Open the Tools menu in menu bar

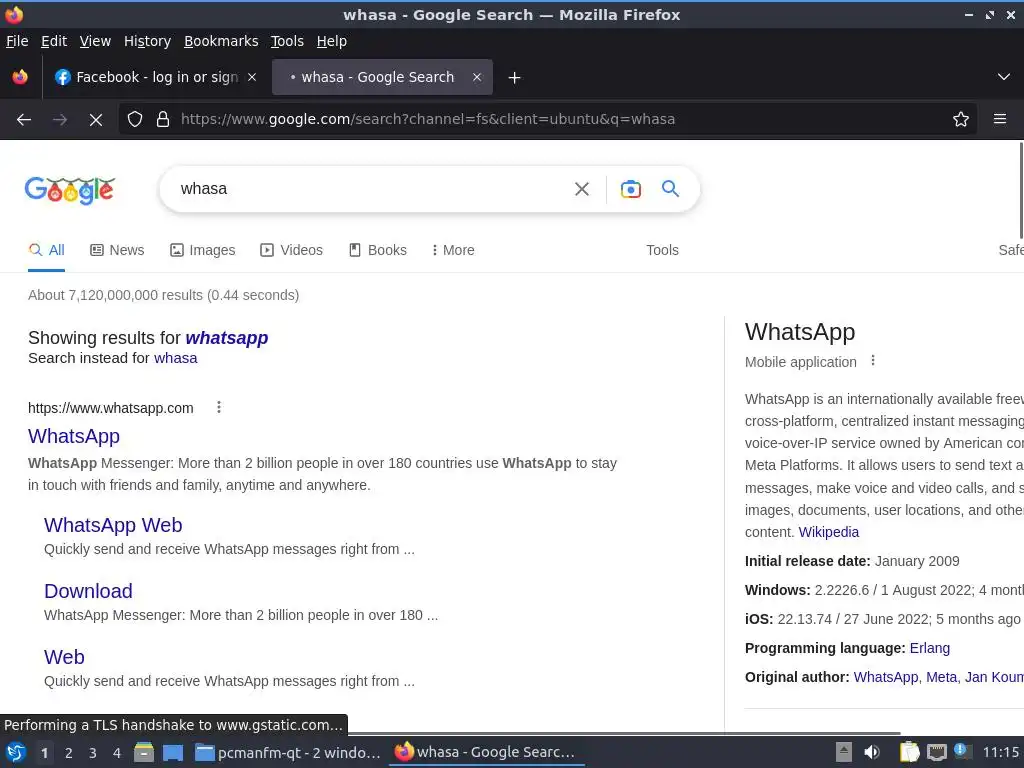pyautogui.click(x=287, y=41)
